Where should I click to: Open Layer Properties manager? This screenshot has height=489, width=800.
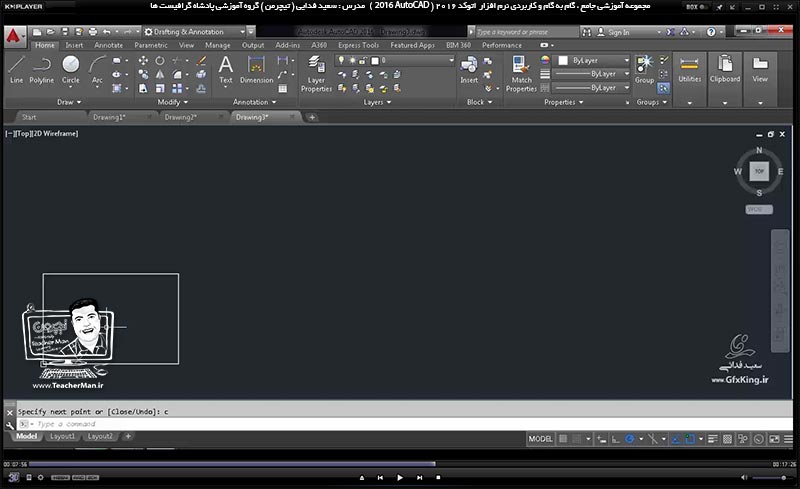coord(316,74)
